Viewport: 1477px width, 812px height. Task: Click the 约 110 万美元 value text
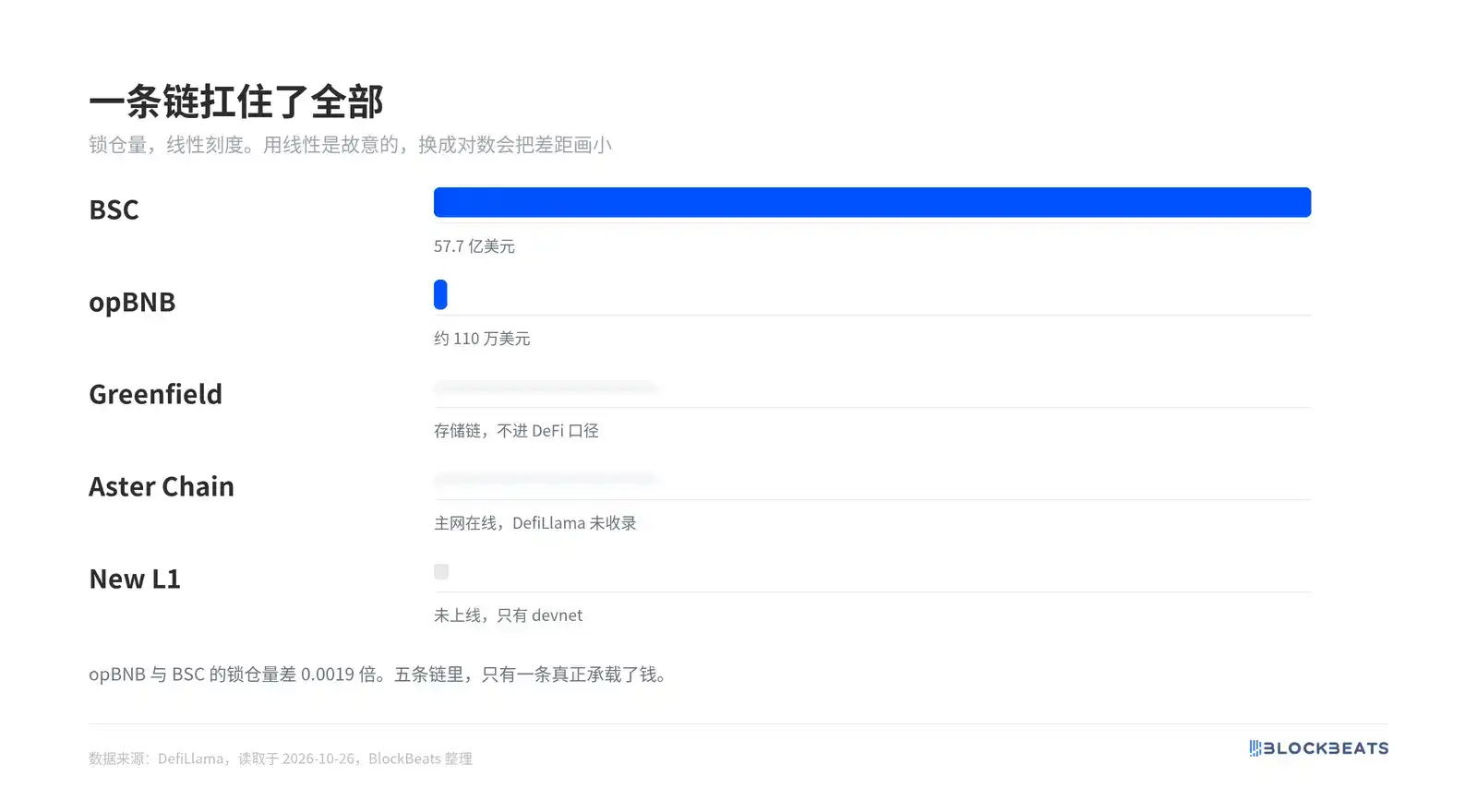(x=482, y=339)
